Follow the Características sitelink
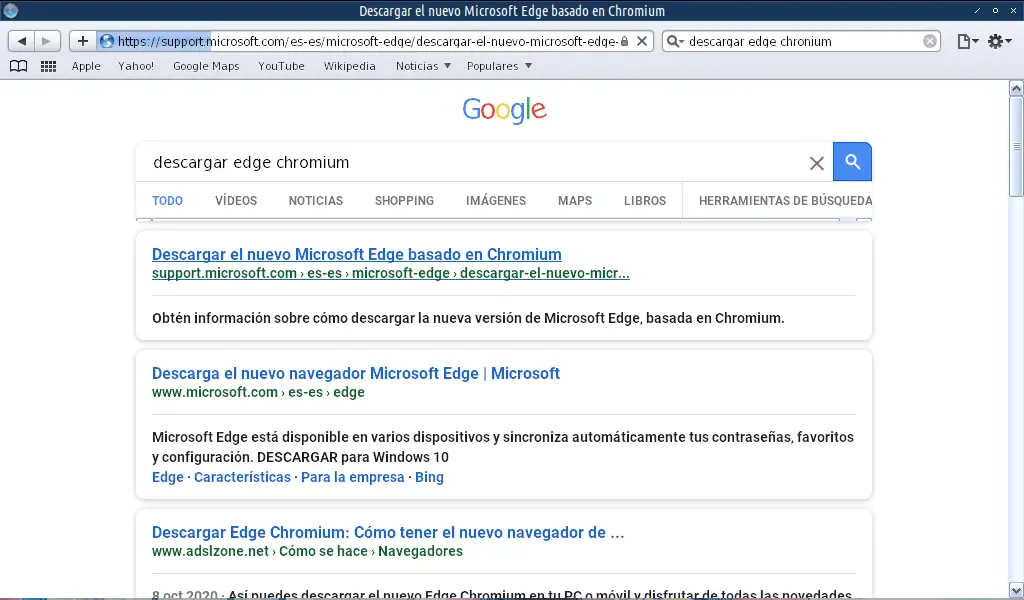Viewport: 1024px width, 600px height. coord(242,477)
